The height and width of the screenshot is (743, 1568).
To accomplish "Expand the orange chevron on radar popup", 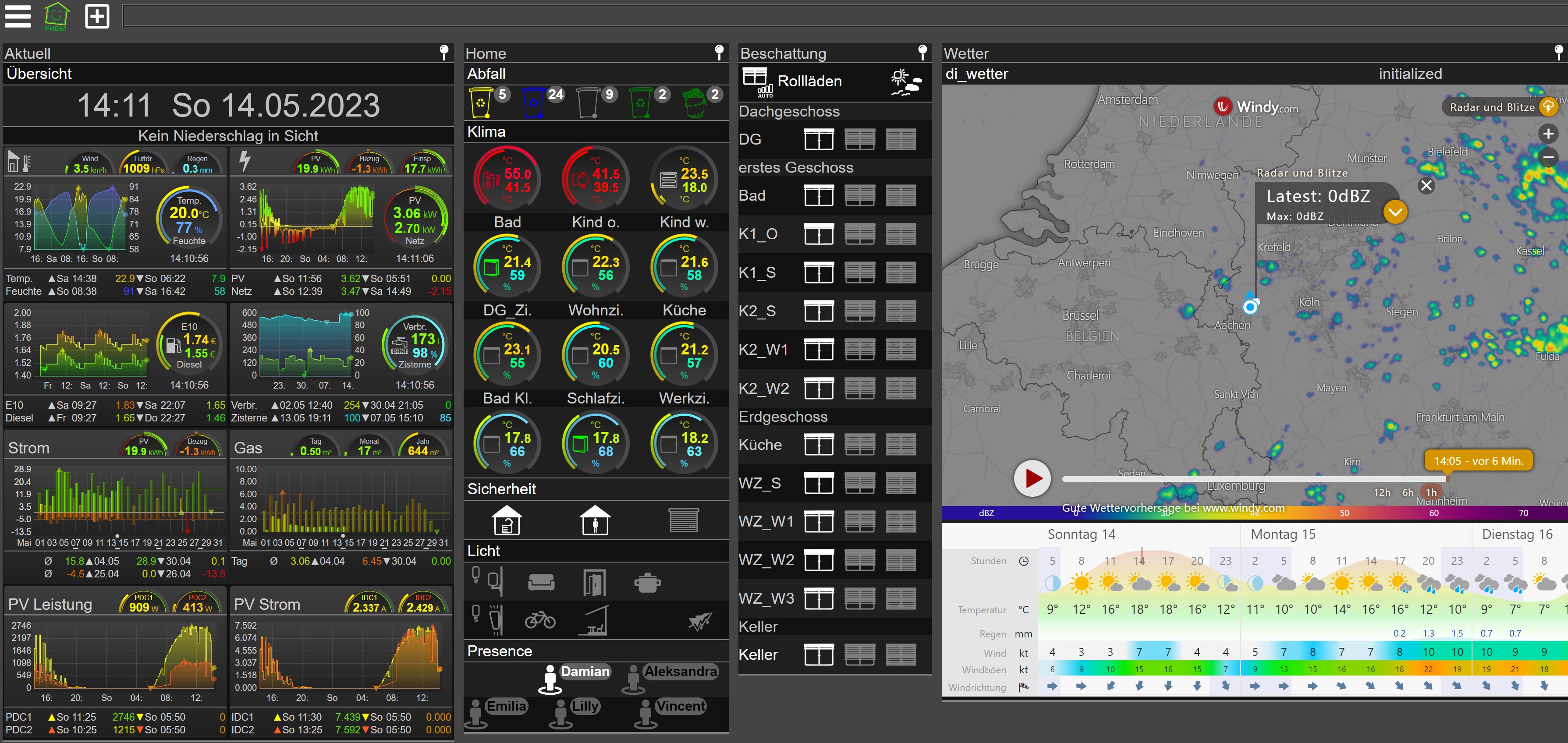I will pos(1395,212).
